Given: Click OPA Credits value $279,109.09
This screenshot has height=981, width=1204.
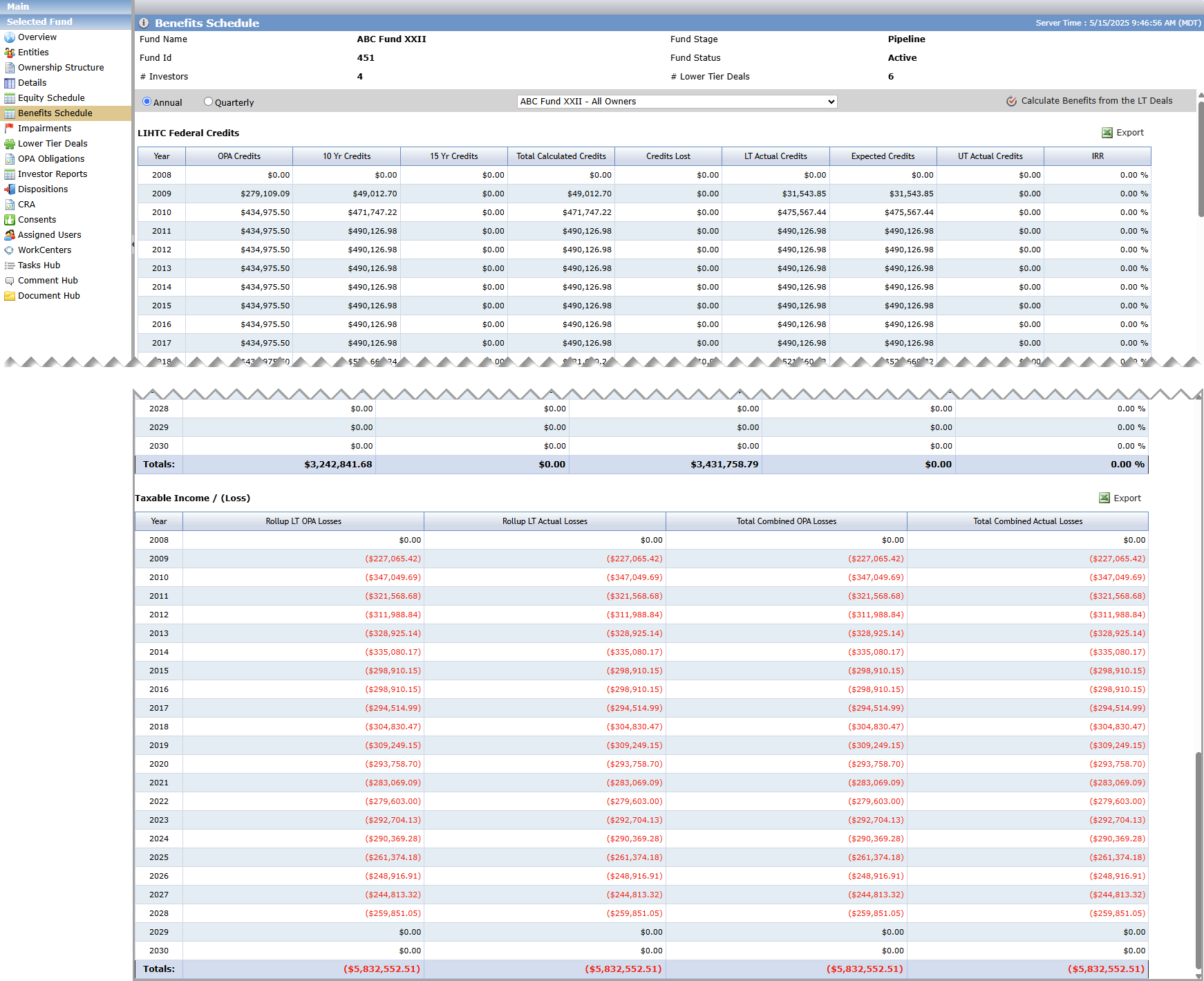Looking at the screenshot, I should (x=265, y=194).
